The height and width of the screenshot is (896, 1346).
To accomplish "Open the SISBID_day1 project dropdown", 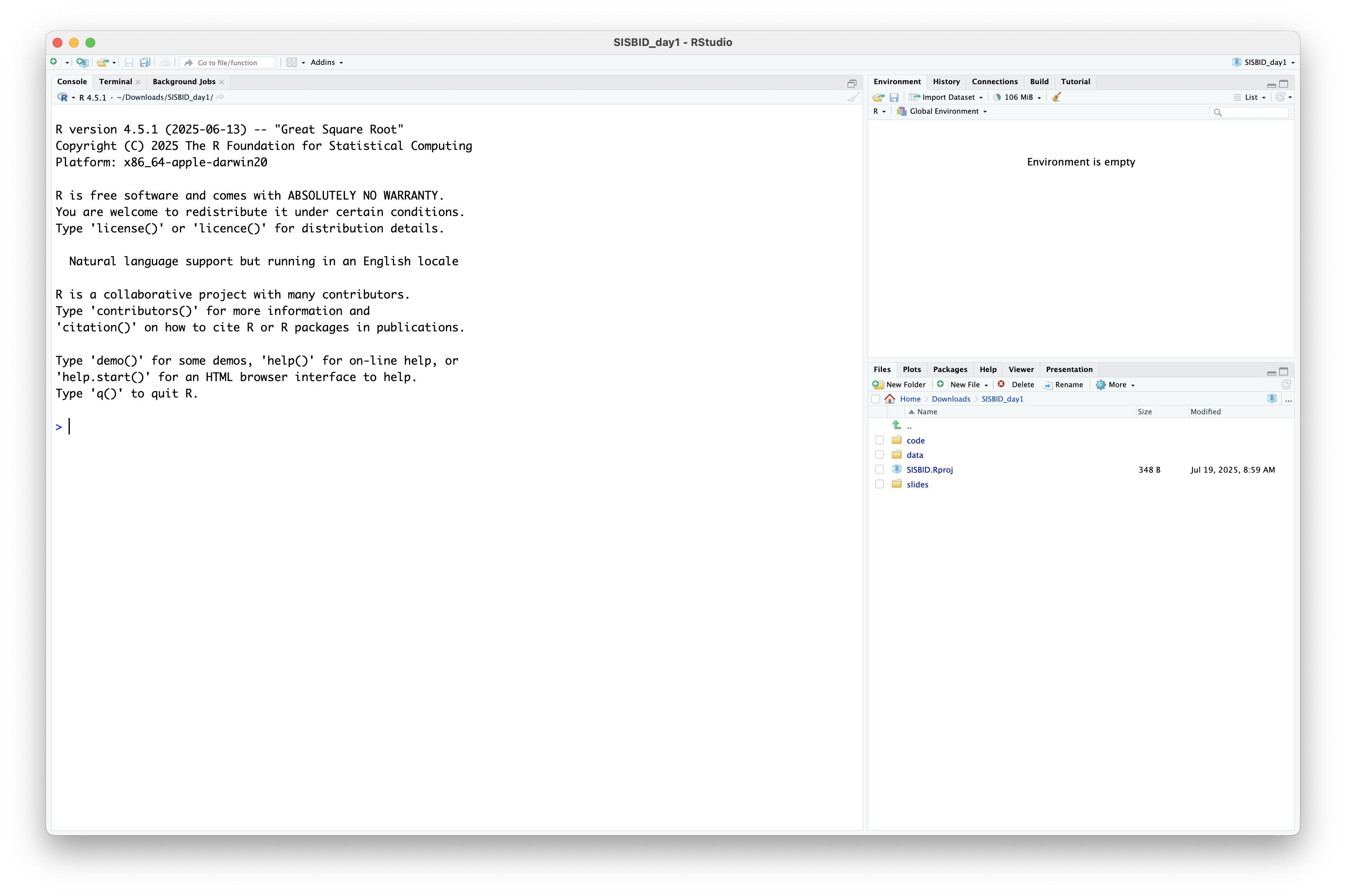I will click(x=1263, y=62).
